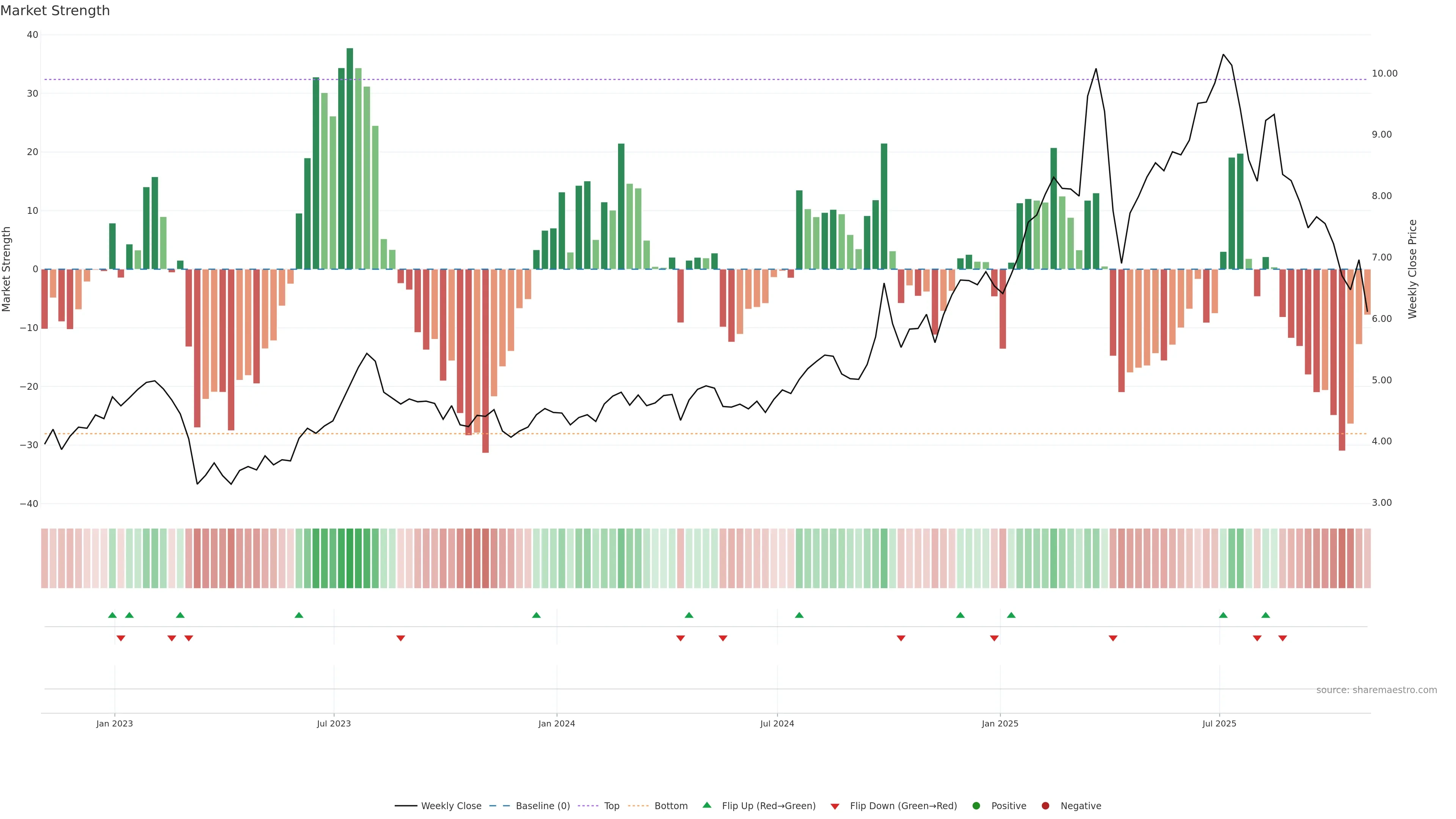
Task: Click the Positive green circle legend icon
Action: [x=976, y=805]
